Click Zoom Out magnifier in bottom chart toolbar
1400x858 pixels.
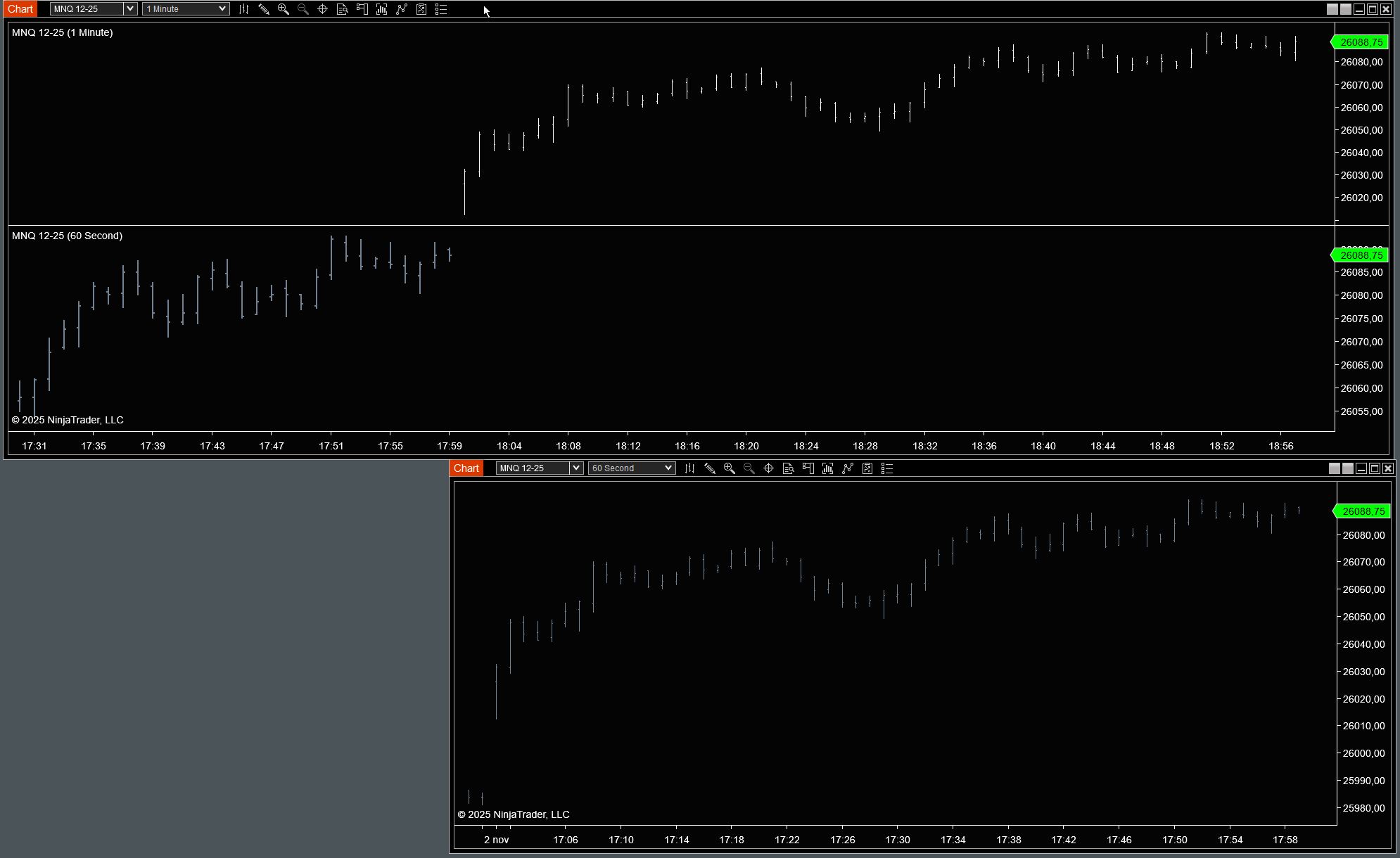click(x=749, y=468)
